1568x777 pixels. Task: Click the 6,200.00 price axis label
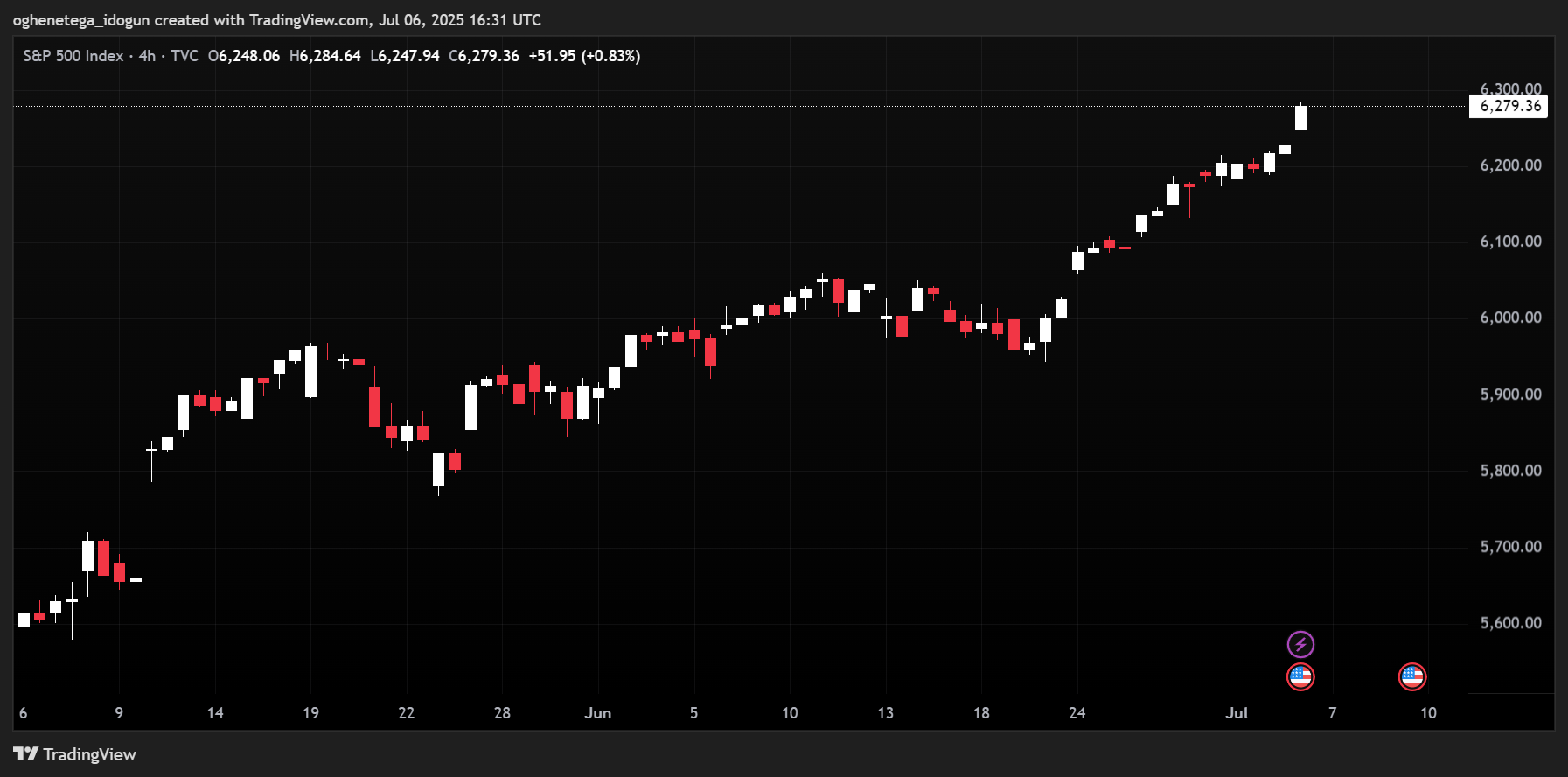tap(1510, 165)
